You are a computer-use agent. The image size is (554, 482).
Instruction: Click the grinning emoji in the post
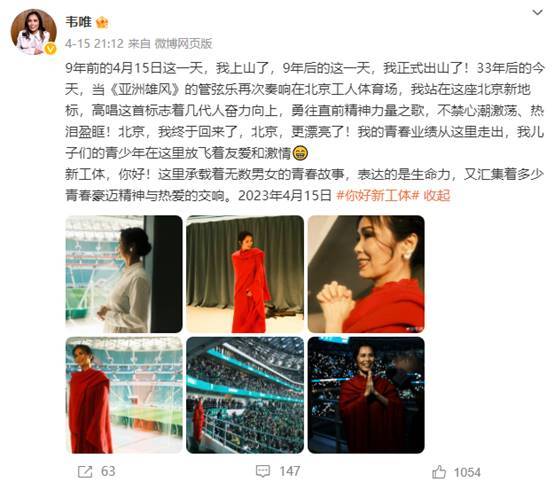[x=300, y=153]
